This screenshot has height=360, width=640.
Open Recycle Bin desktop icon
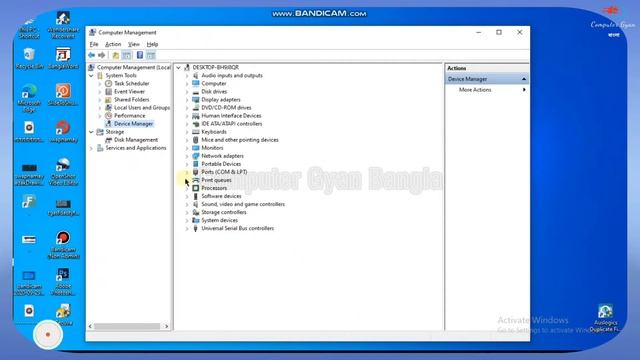click(x=29, y=58)
